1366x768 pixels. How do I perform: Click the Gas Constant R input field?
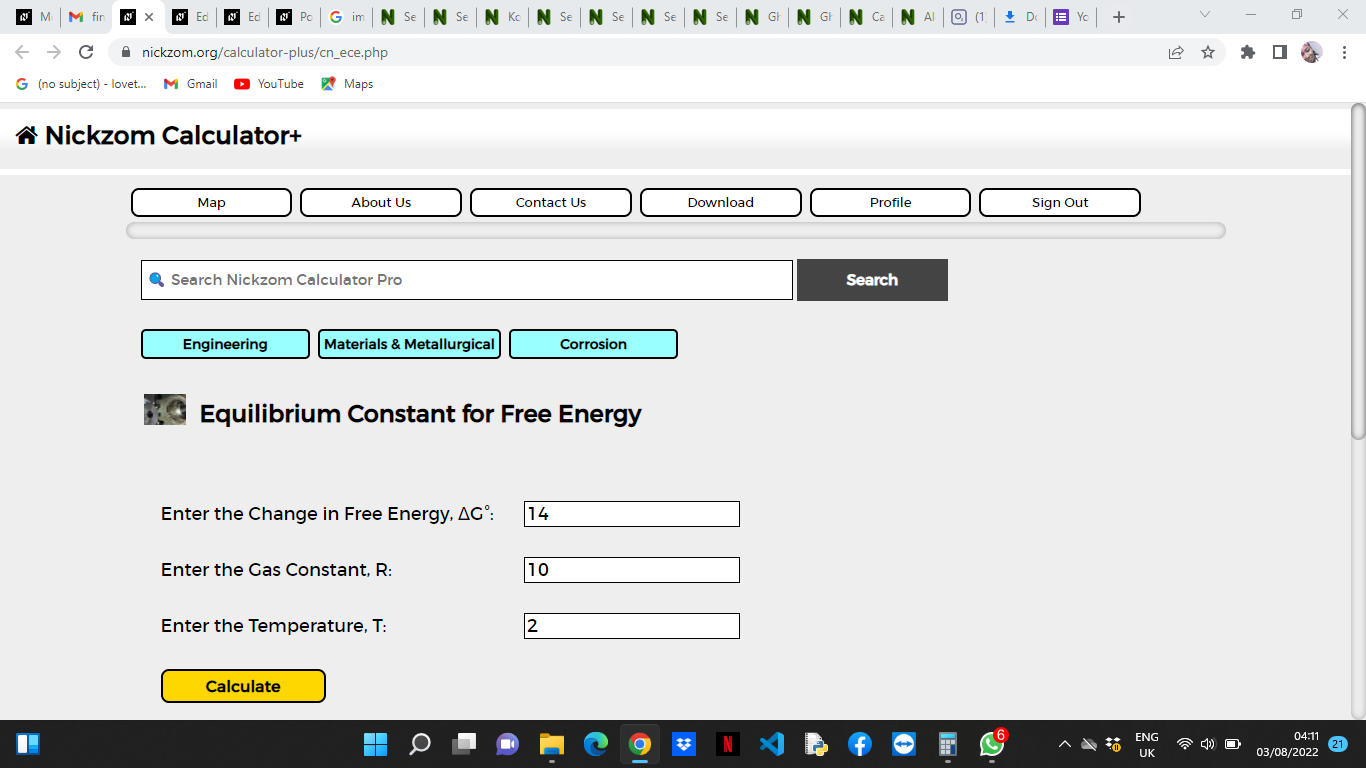tap(632, 570)
